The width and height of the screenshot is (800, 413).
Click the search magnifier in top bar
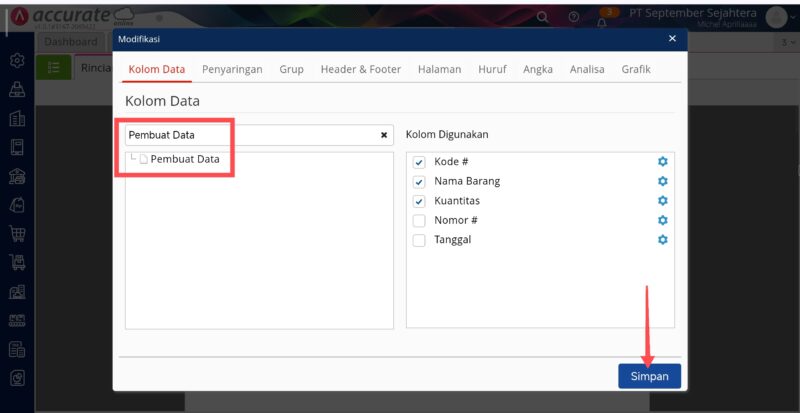click(x=543, y=17)
